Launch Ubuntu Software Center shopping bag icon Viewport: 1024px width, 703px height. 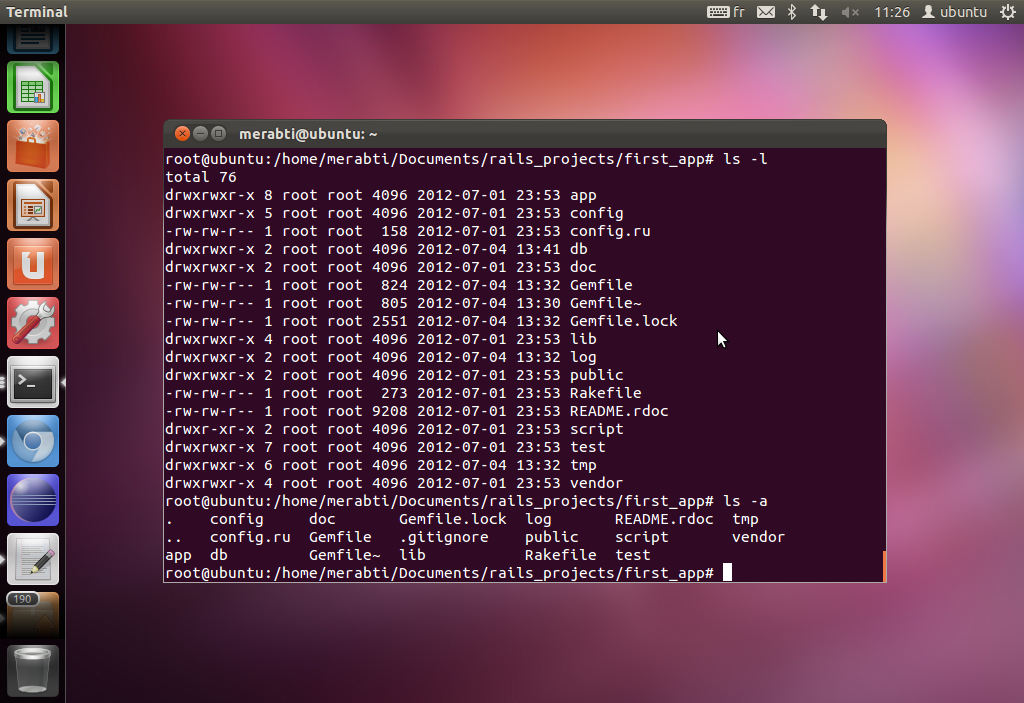click(x=33, y=146)
